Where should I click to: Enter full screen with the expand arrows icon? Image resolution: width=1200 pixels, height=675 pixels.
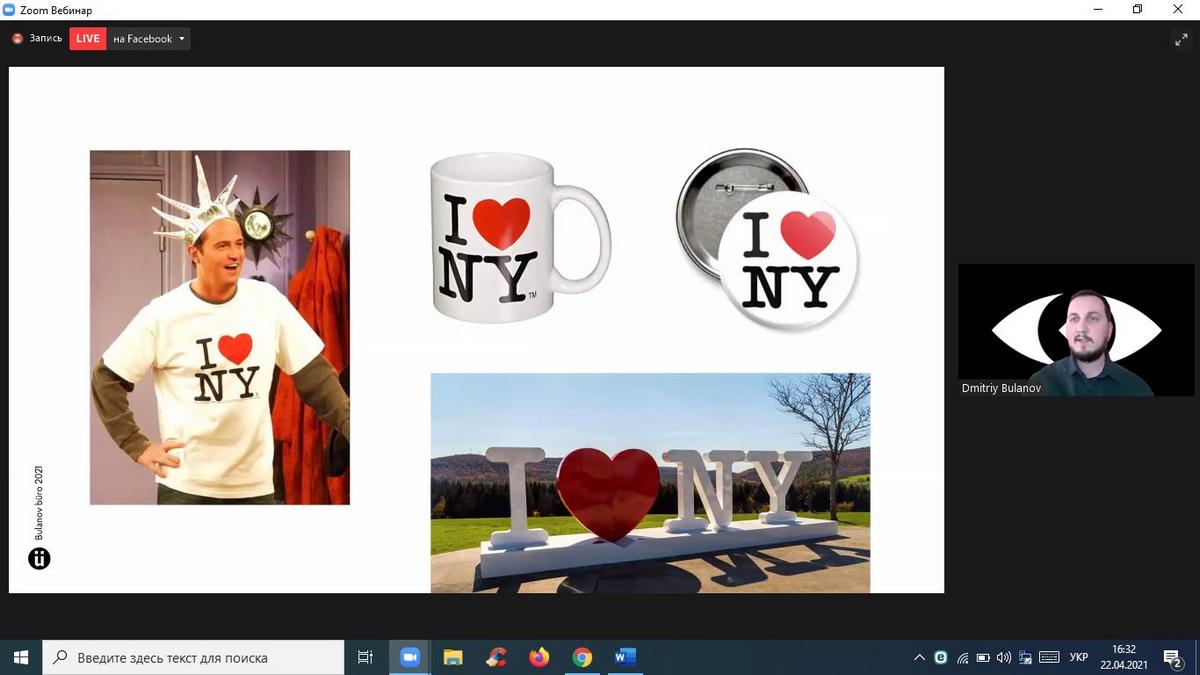point(1180,39)
